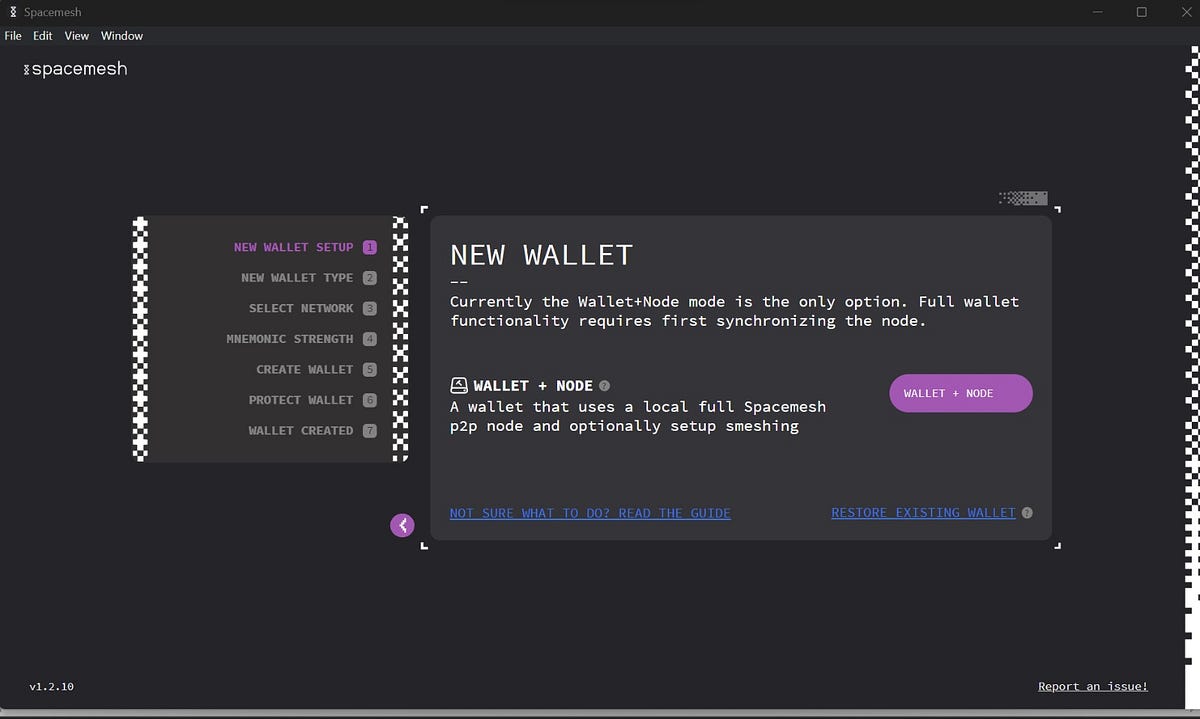This screenshot has width=1200, height=719.
Task: Open the Window menu
Action: (121, 35)
